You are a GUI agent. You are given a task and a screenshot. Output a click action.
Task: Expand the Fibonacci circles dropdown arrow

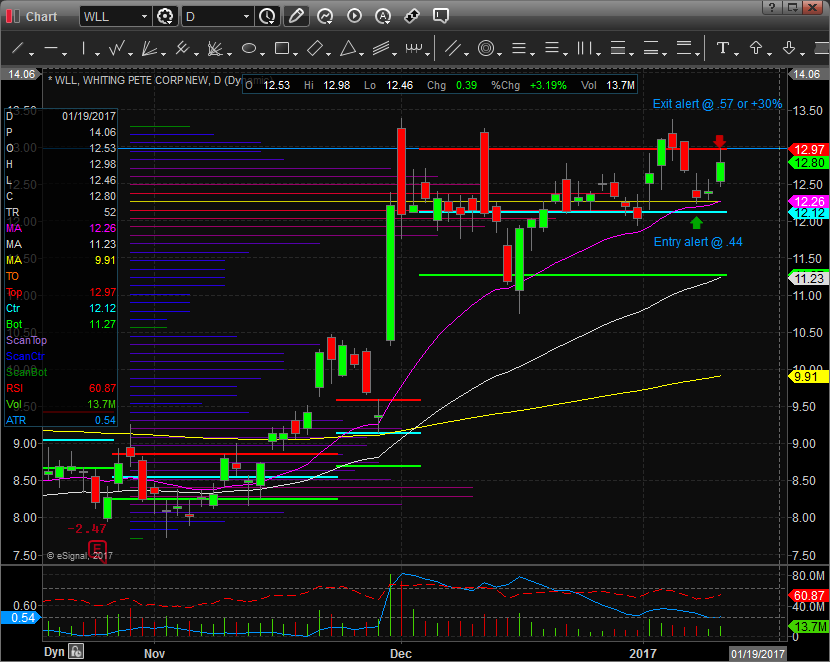[499, 54]
